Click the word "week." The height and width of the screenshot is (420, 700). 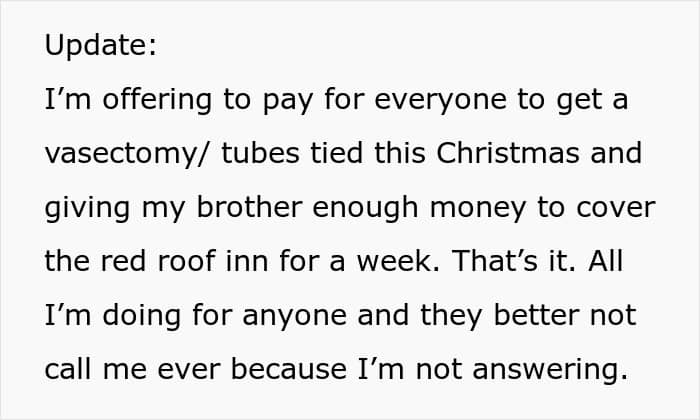coord(398,262)
